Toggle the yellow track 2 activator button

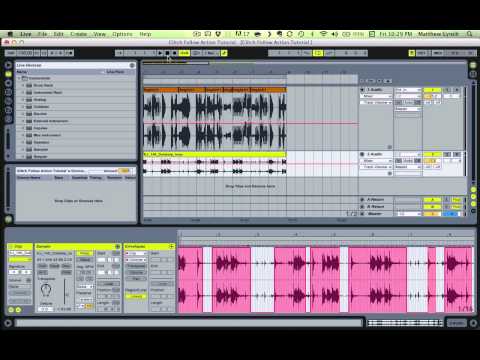[432, 154]
